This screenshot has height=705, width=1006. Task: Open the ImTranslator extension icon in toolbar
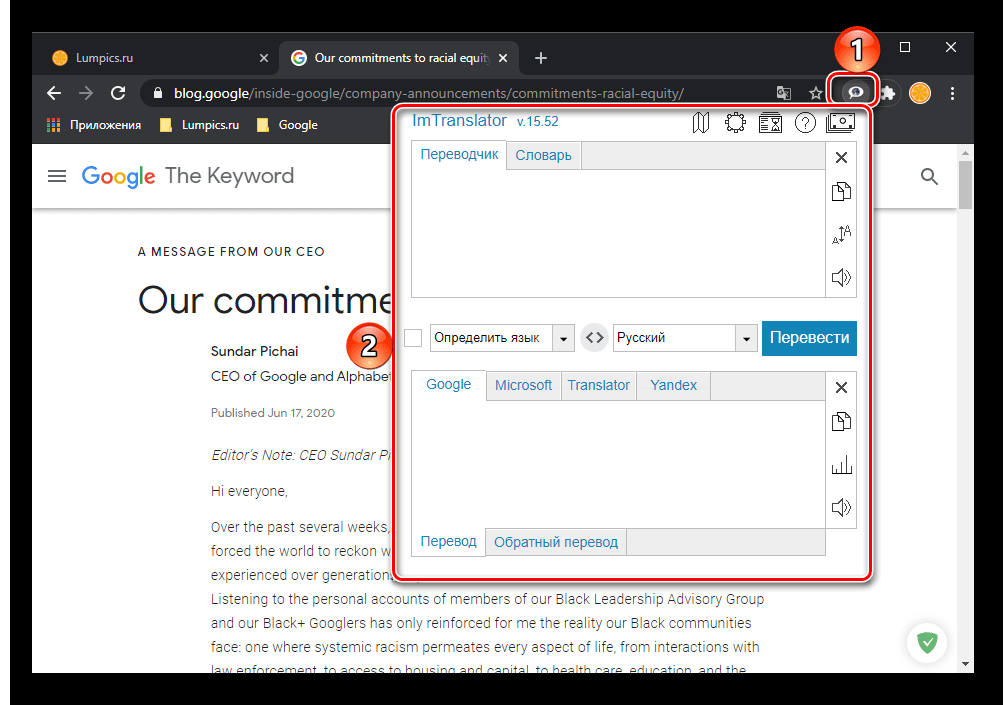click(855, 93)
